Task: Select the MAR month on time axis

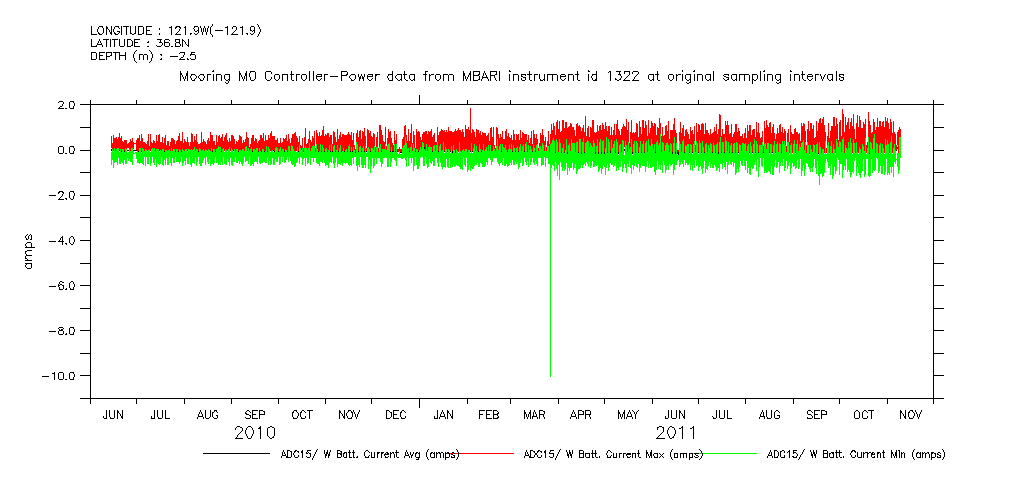Action: (x=534, y=414)
